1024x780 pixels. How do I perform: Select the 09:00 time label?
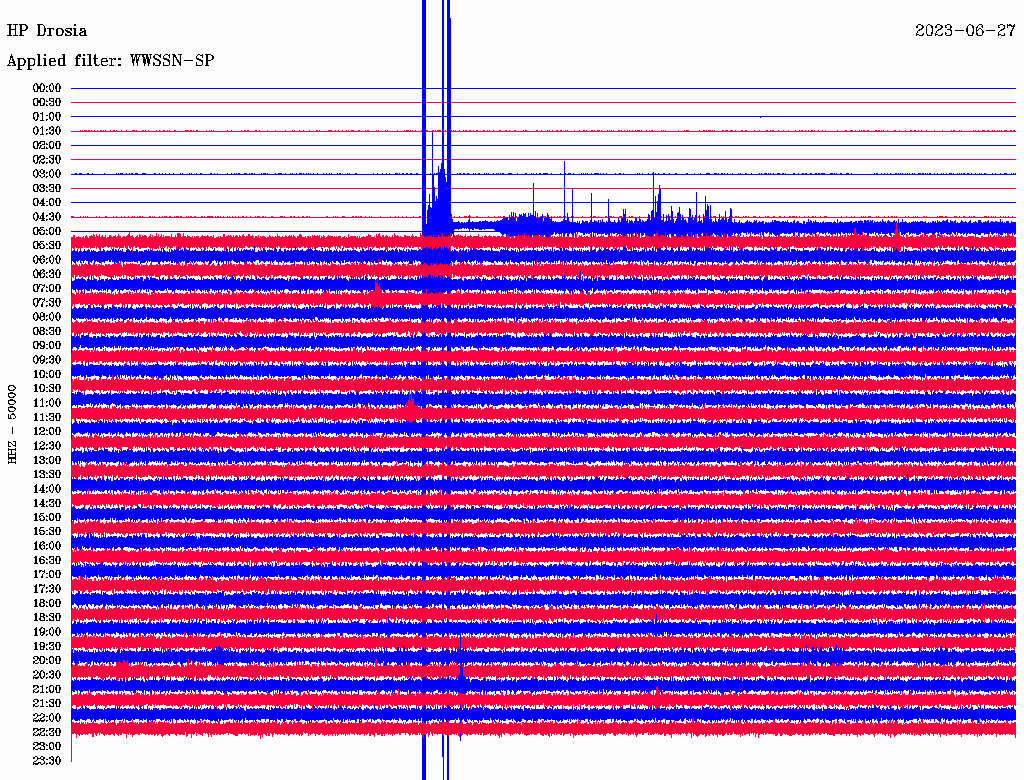[x=47, y=346]
